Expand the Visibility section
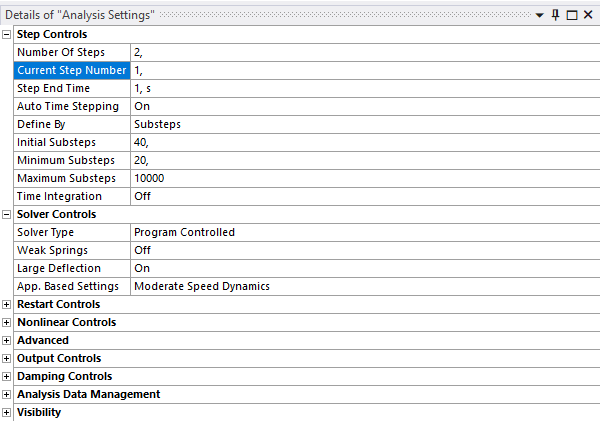 pyautogui.click(x=7, y=412)
